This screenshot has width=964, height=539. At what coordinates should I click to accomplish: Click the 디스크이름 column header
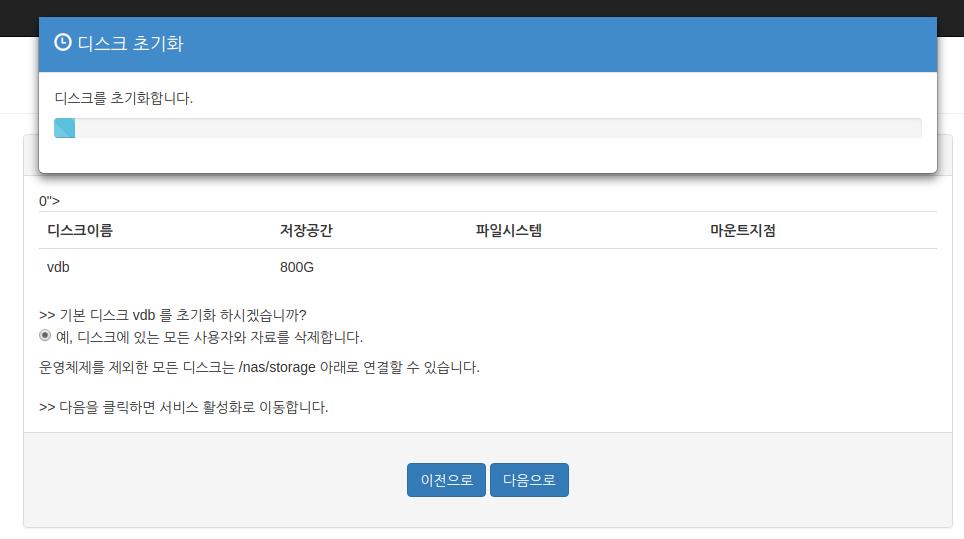click(x=80, y=230)
